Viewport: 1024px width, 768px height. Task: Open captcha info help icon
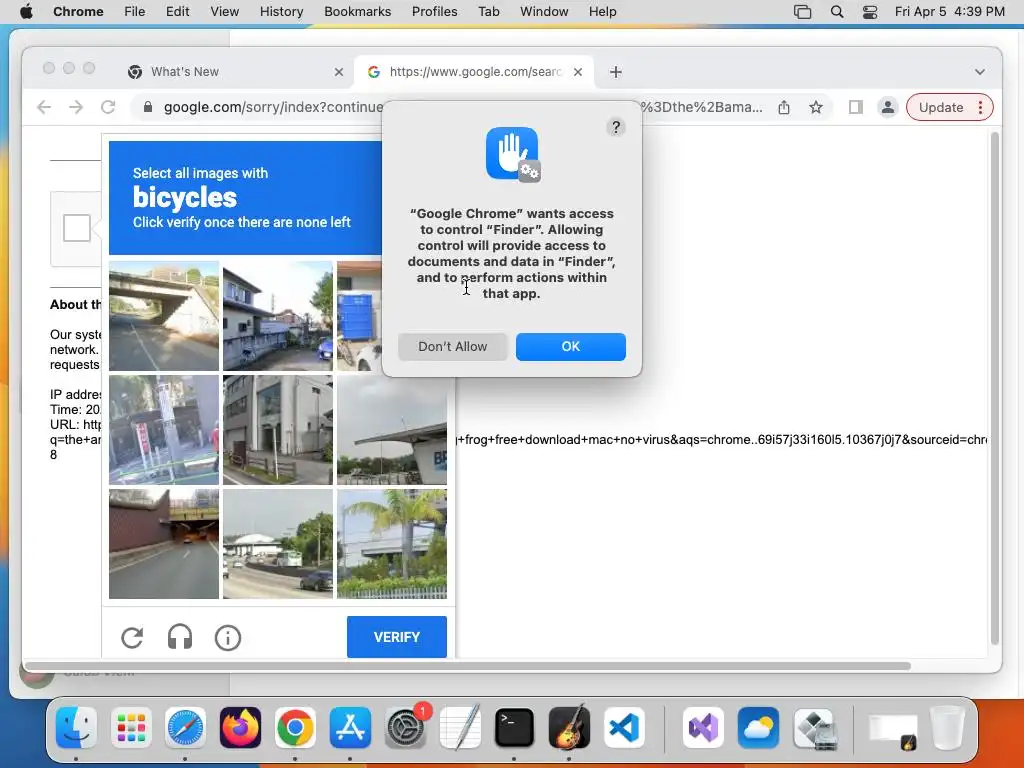[228, 637]
